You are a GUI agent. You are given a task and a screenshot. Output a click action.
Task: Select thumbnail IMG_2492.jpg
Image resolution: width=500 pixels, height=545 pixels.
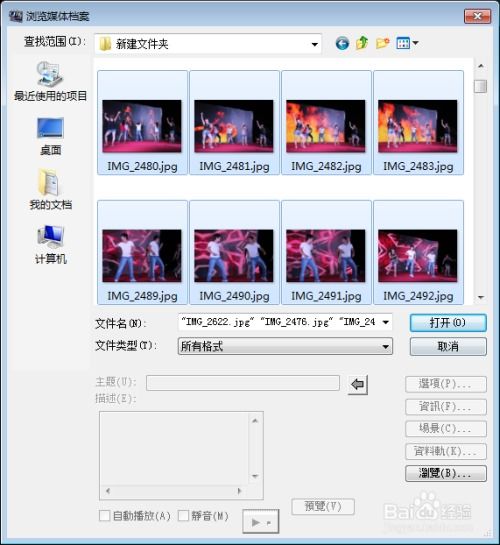[x=418, y=252]
